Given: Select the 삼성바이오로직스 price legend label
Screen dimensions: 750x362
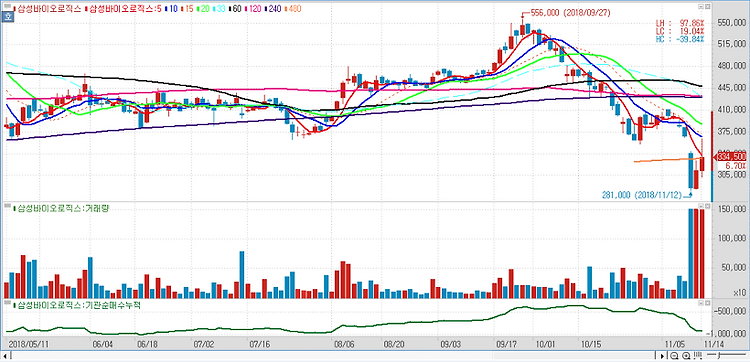Looking at the screenshot, I should click(48, 8).
